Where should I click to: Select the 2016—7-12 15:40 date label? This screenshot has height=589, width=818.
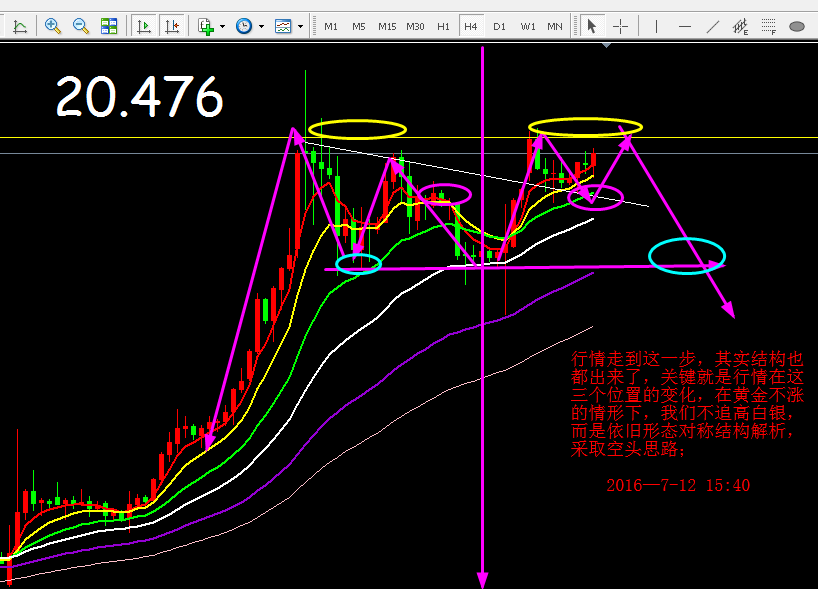pos(678,485)
